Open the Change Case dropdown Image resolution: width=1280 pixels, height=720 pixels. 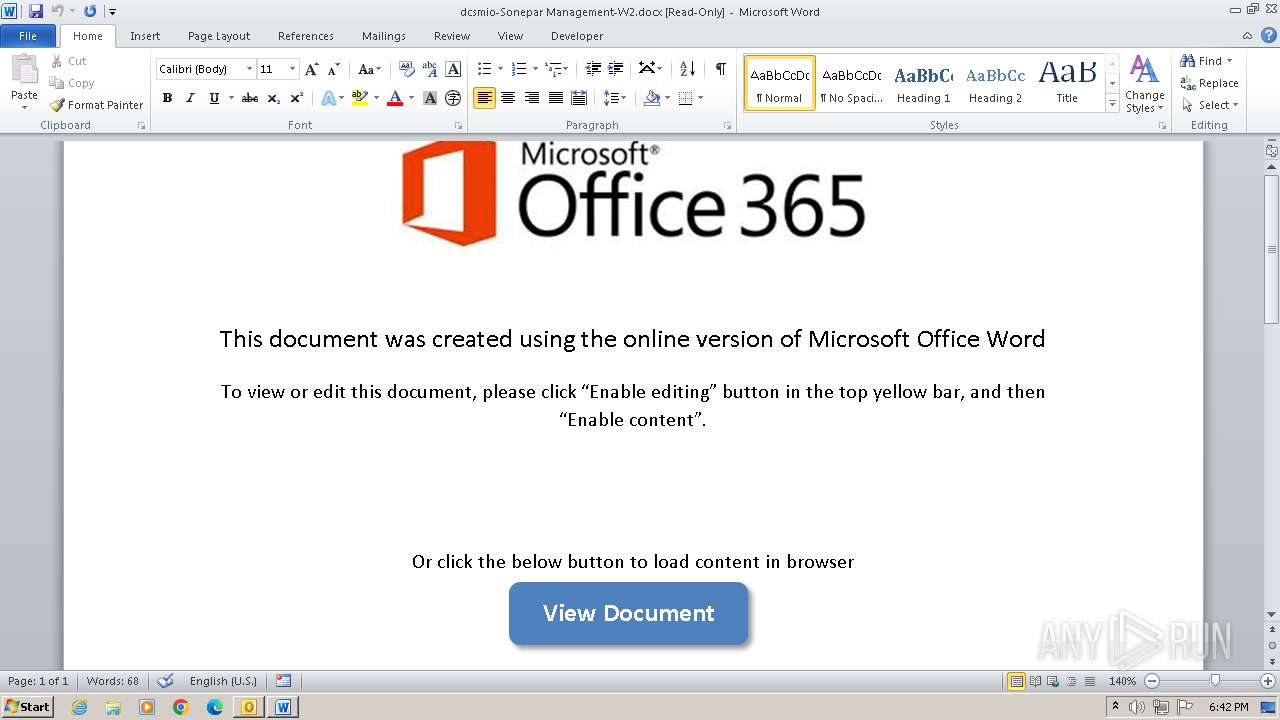[369, 69]
